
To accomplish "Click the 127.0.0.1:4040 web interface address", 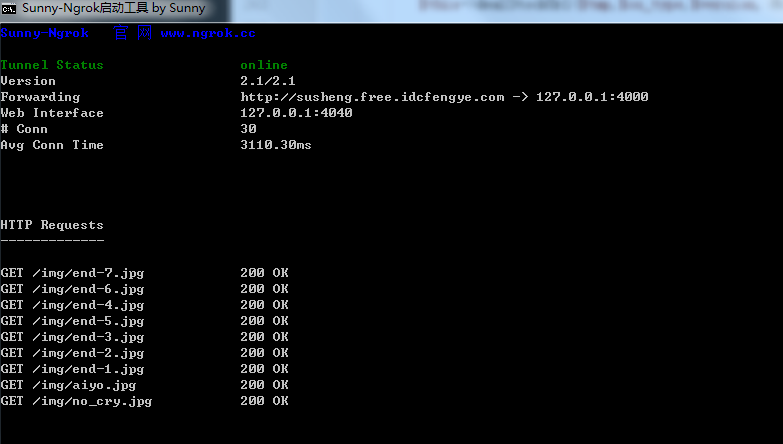I will [296, 113].
